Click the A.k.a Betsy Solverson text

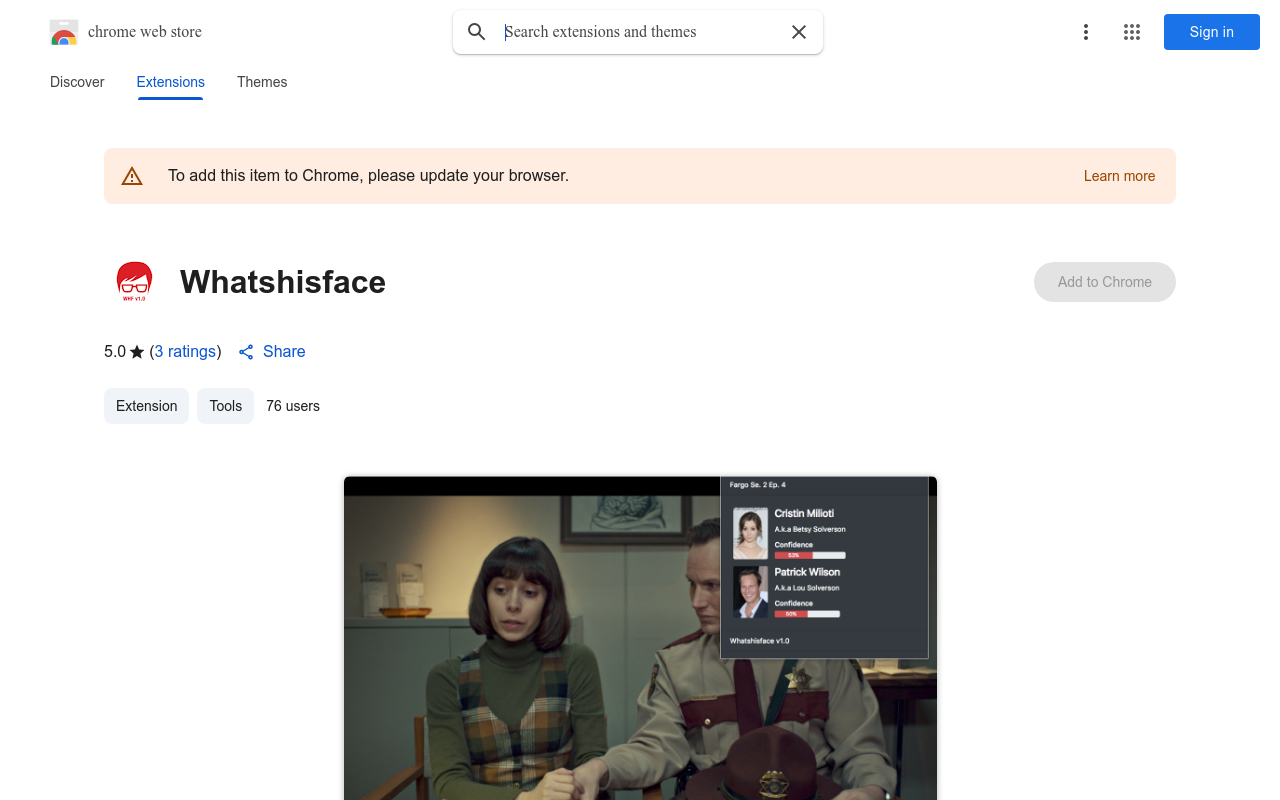[810, 529]
